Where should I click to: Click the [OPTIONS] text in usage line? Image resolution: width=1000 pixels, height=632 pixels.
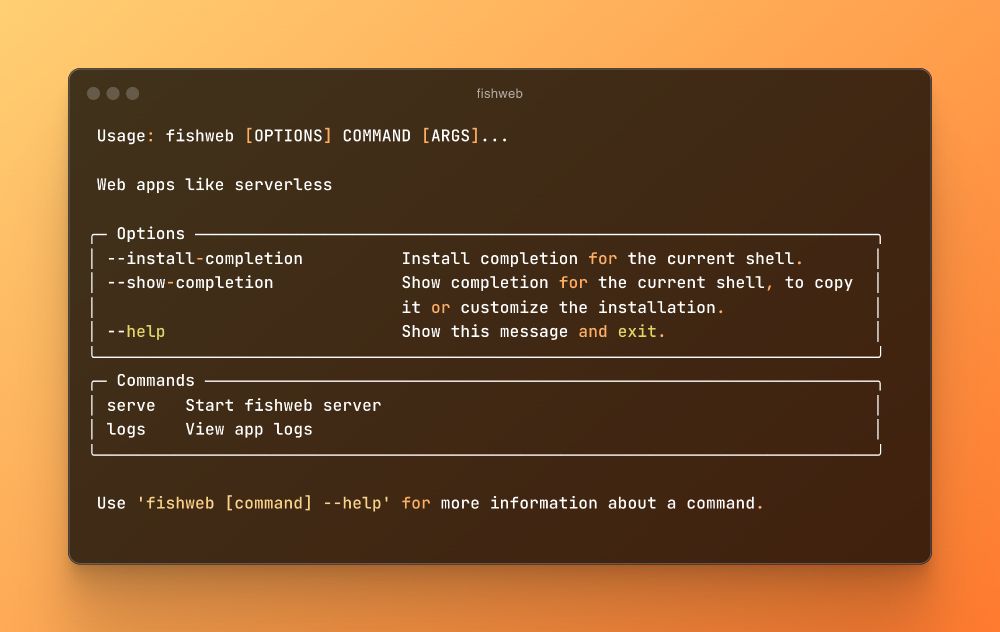[x=288, y=136]
